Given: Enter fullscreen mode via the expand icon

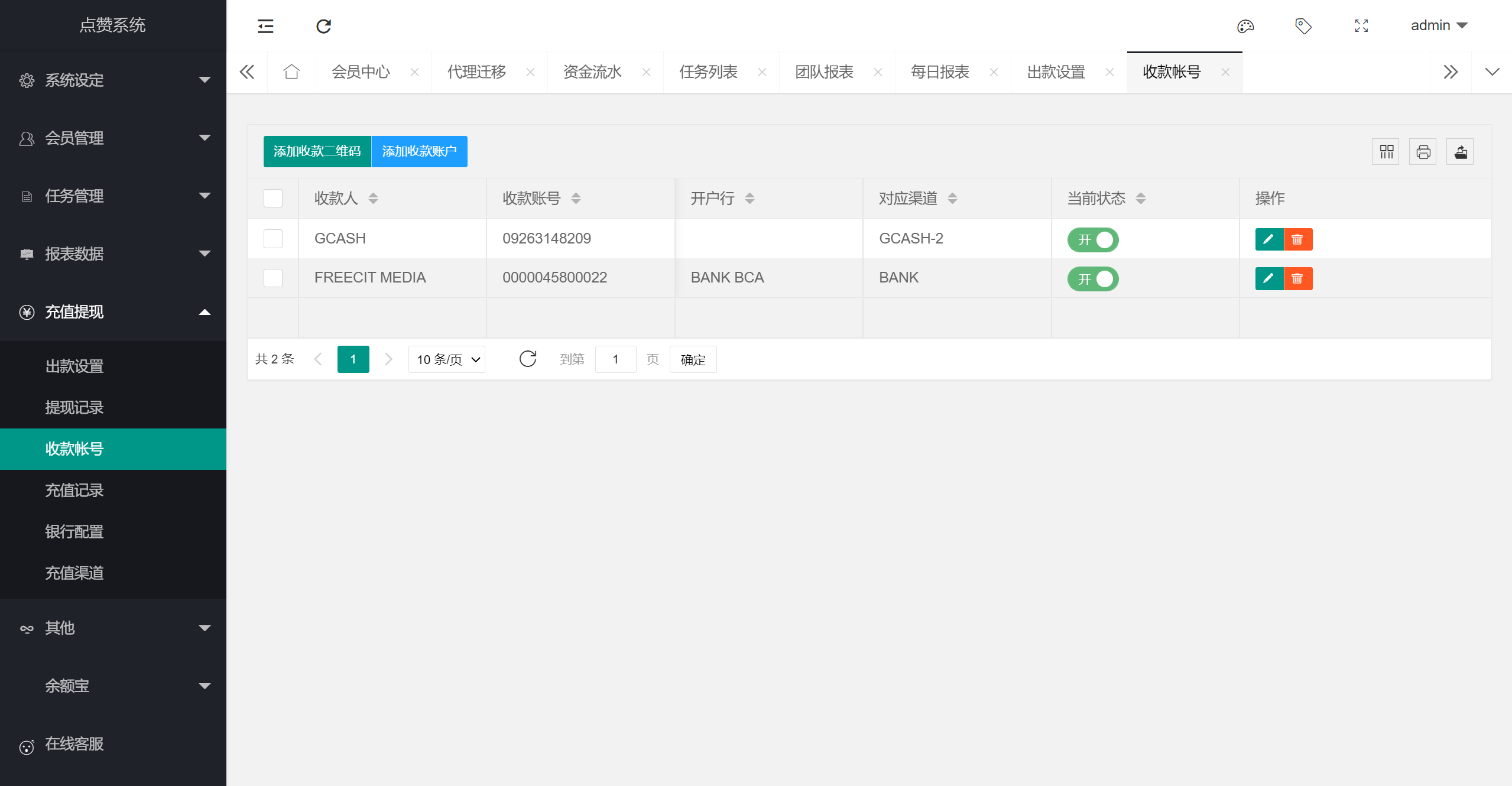Looking at the screenshot, I should (x=1361, y=26).
